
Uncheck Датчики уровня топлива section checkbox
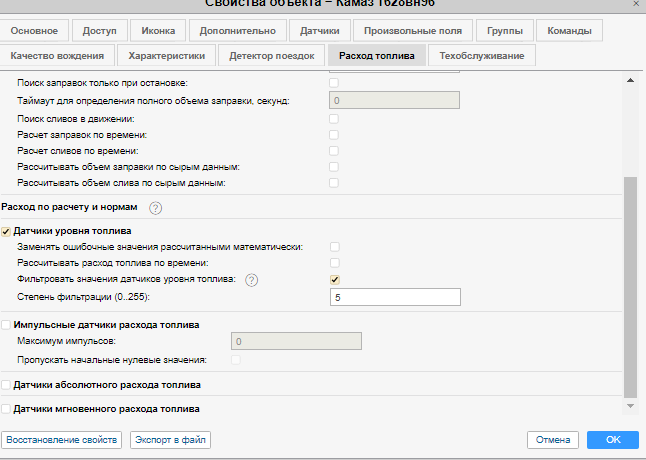(x=7, y=231)
